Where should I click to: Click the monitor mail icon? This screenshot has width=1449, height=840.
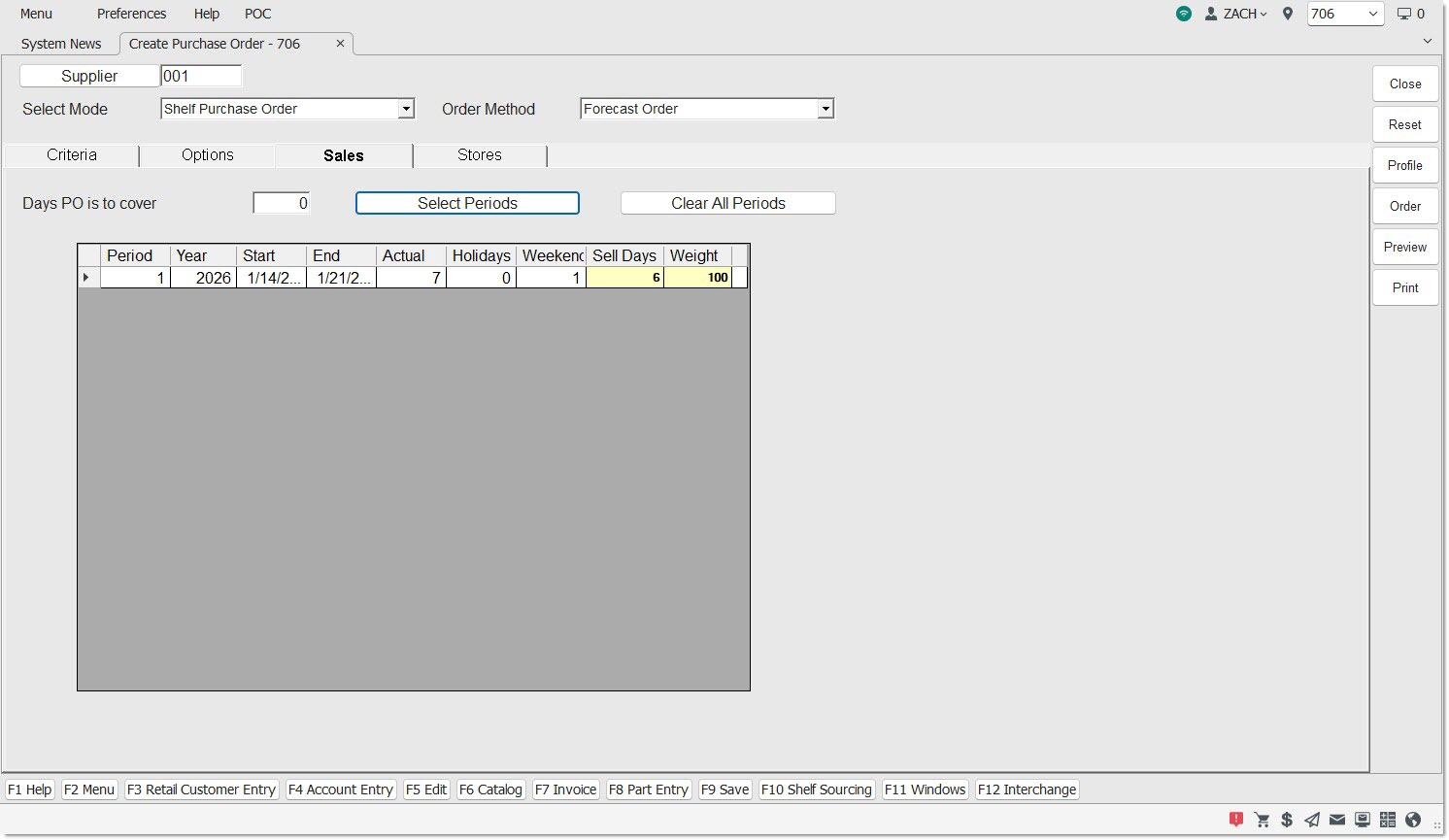click(x=1363, y=820)
